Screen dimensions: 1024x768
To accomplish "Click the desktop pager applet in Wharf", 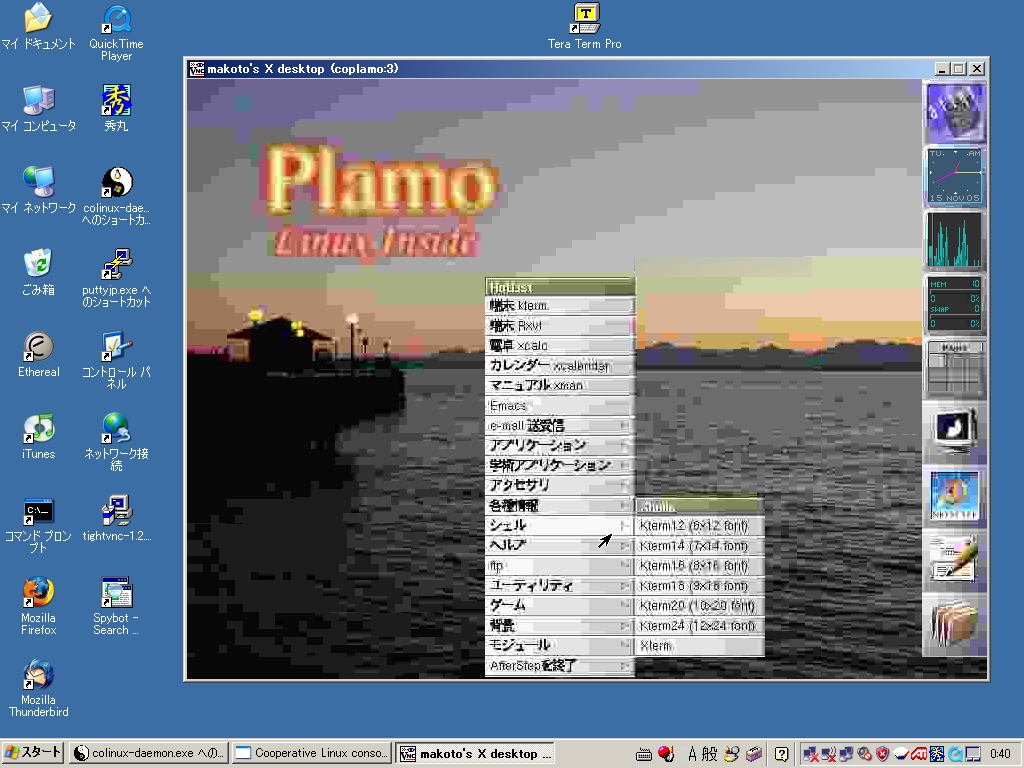I will (x=955, y=368).
